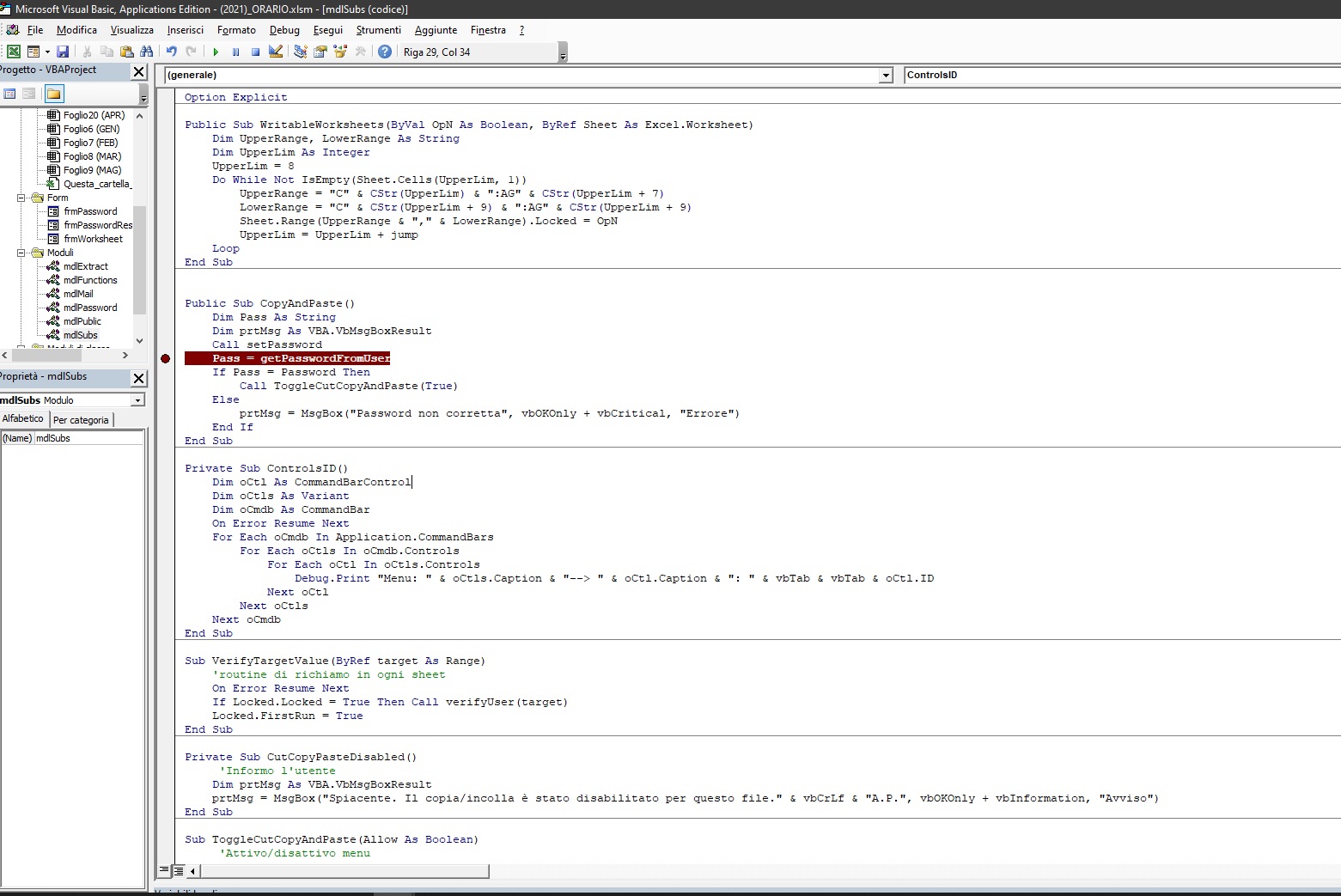This screenshot has width=1341, height=896.
Task: Switch to Microsoft Excel view icon
Action: point(14,52)
